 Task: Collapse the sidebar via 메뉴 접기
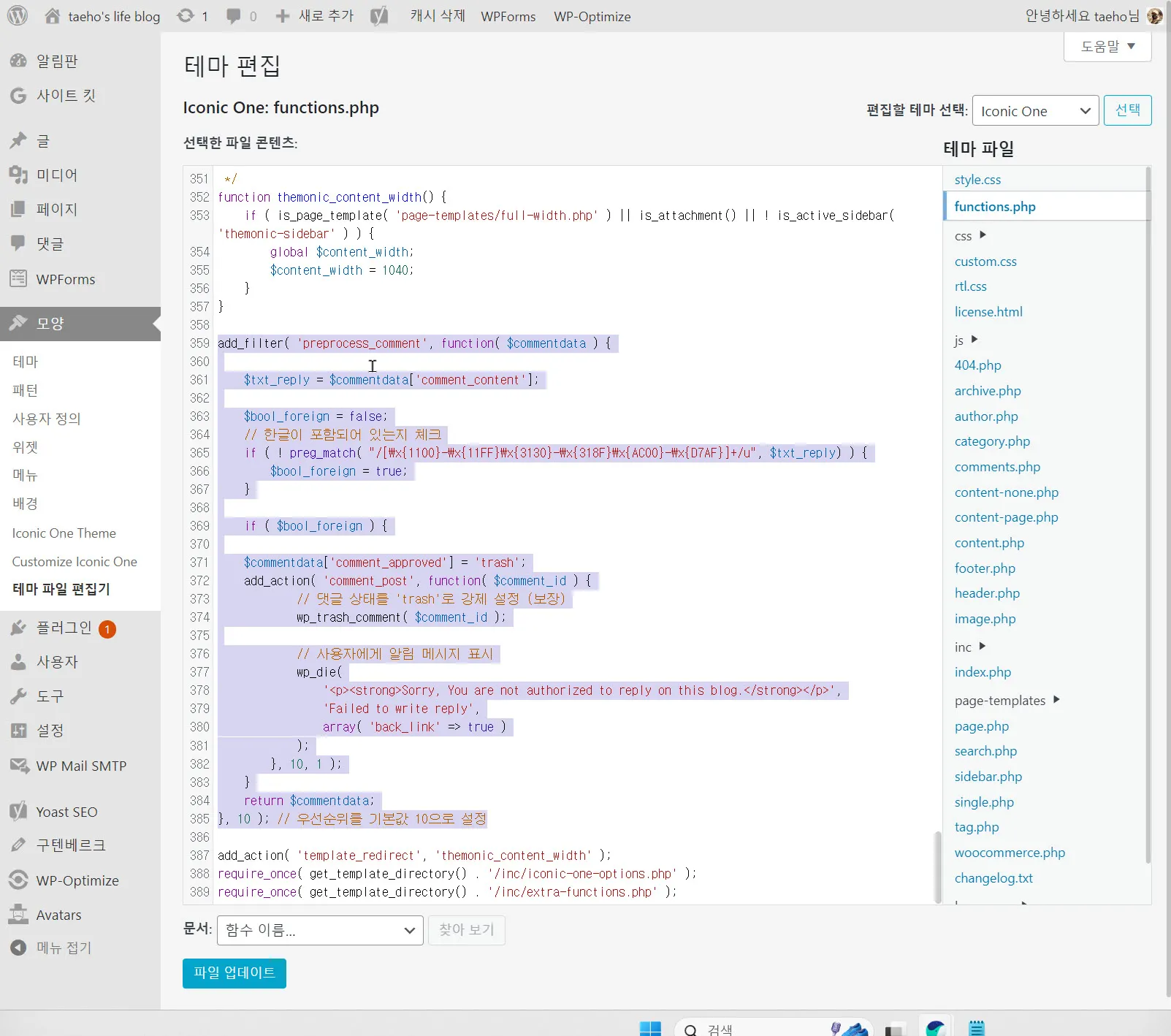63,947
